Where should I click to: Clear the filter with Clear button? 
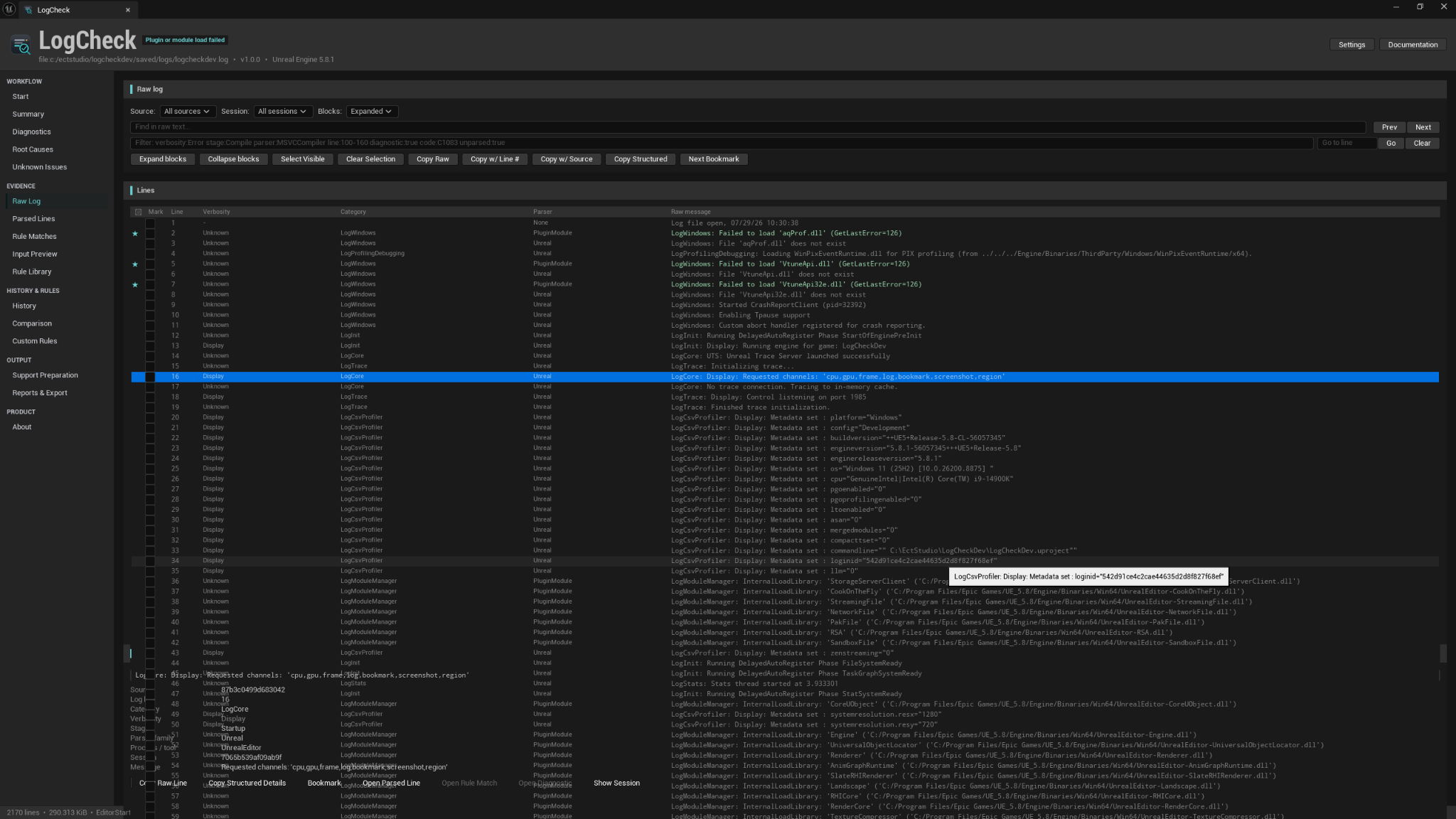coord(1422,144)
